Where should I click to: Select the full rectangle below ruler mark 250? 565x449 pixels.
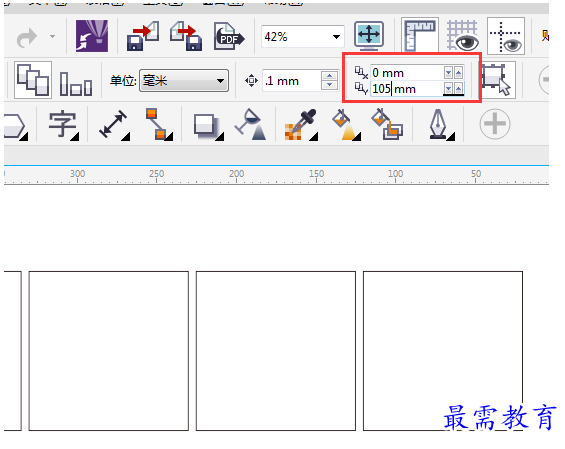(108, 351)
